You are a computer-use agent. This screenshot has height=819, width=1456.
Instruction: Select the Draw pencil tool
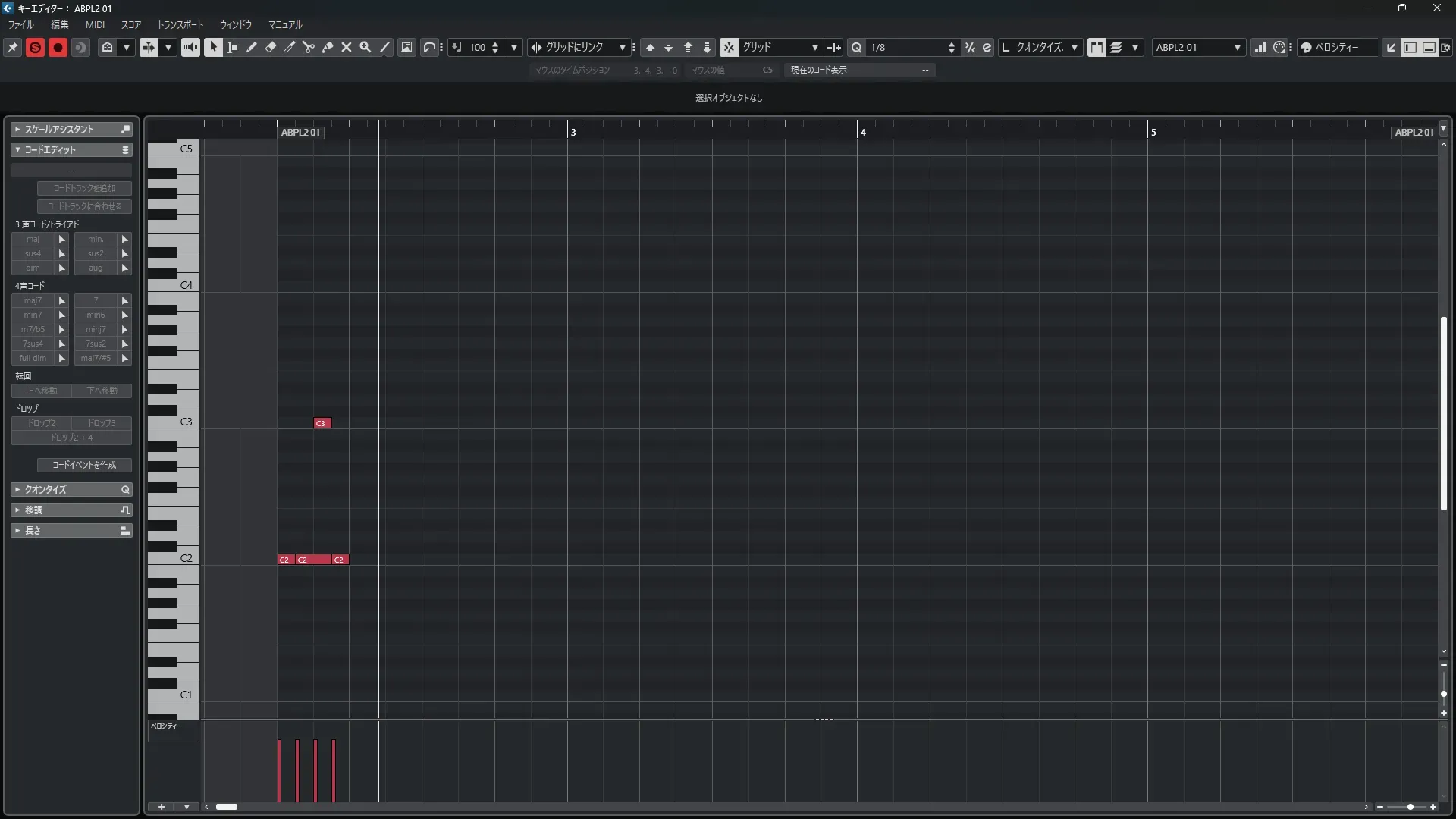point(252,47)
